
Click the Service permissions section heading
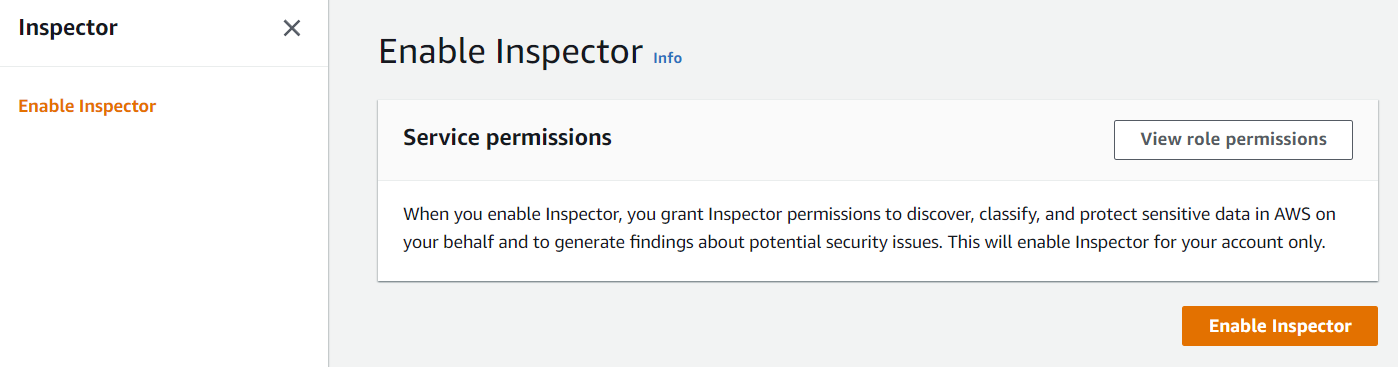507,138
